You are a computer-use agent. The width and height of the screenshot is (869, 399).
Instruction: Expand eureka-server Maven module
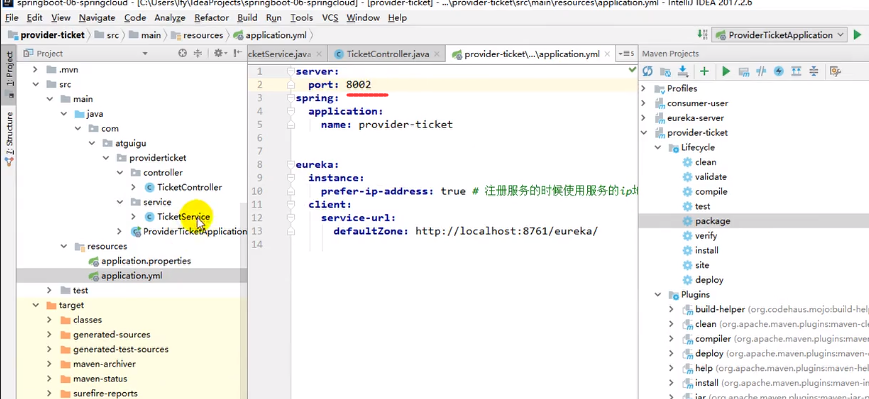click(x=643, y=118)
